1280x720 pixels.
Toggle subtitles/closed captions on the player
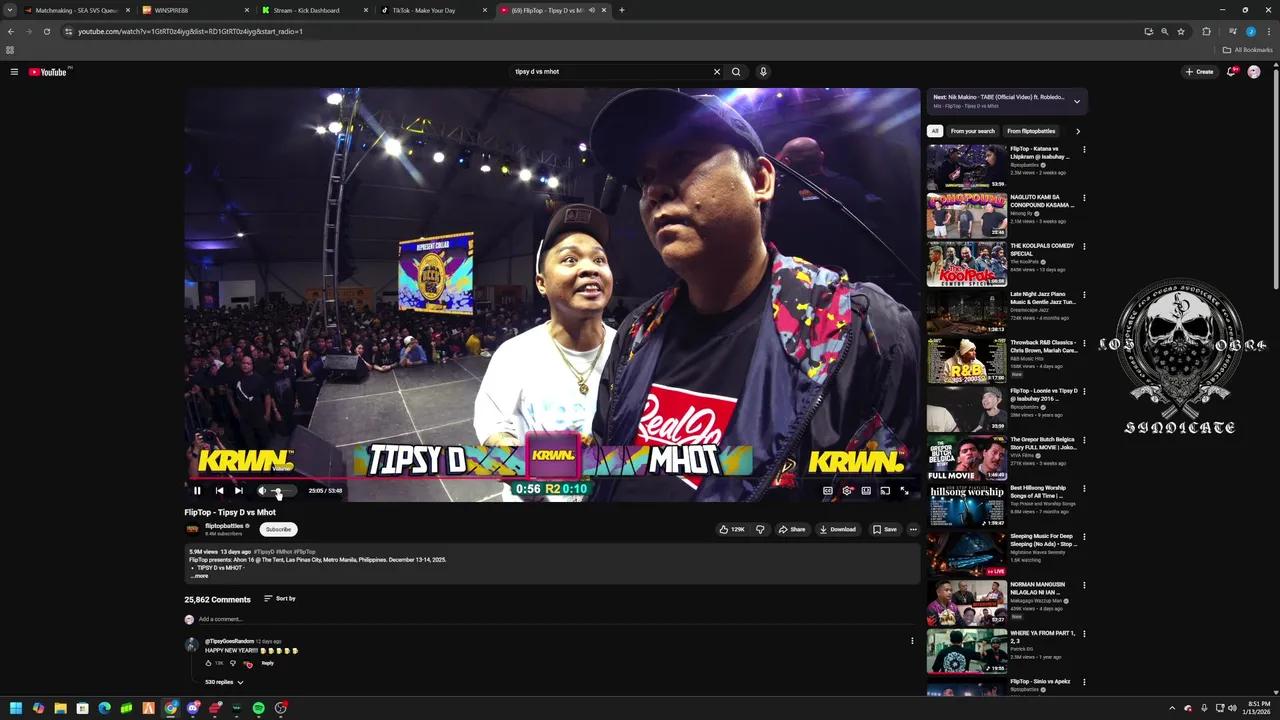[828, 491]
